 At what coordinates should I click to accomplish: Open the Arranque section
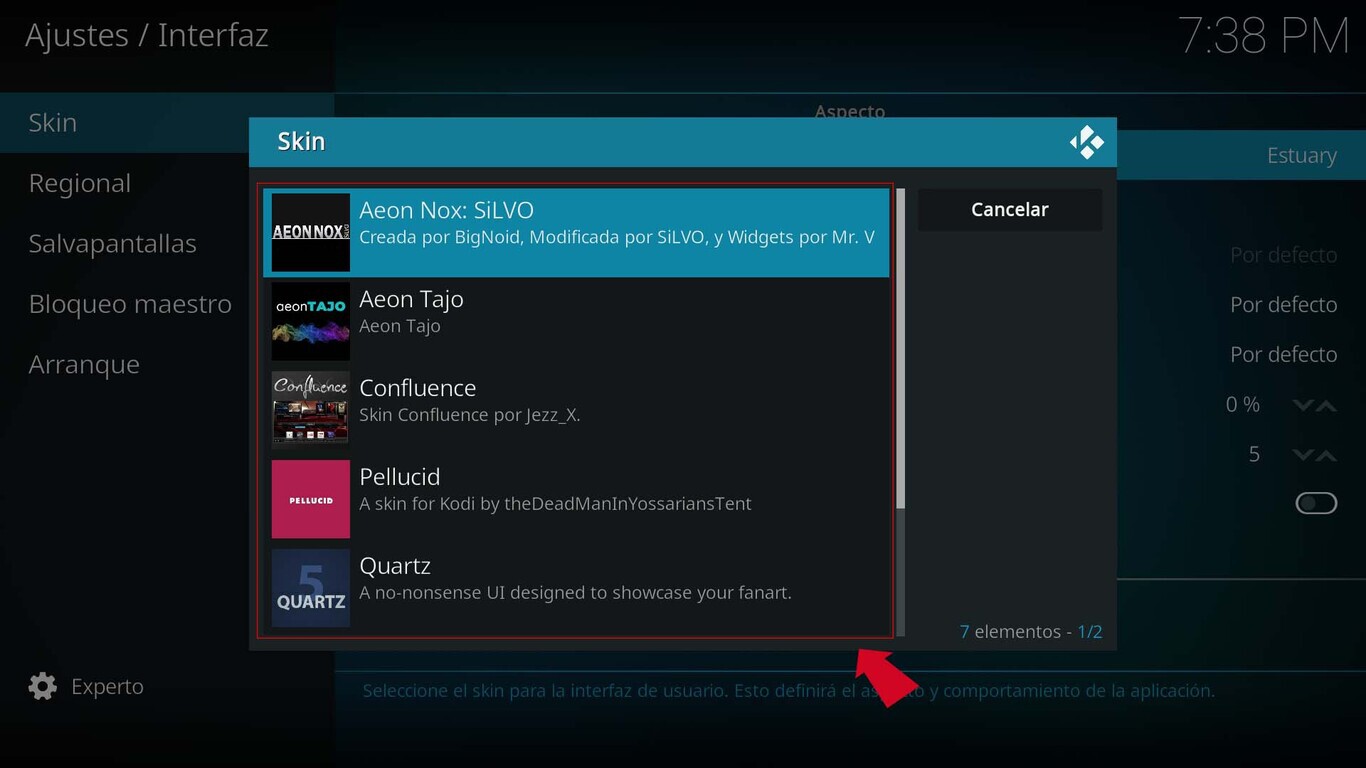point(84,364)
